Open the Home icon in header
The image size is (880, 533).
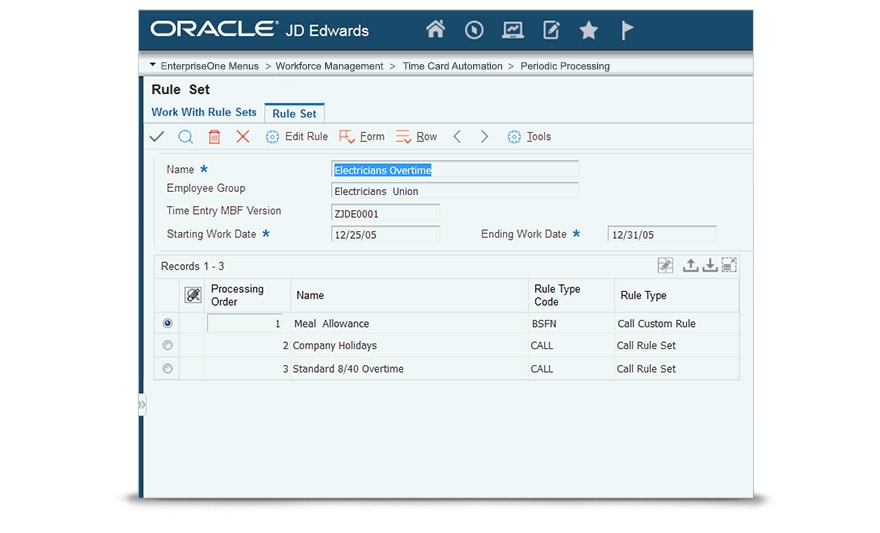click(x=435, y=29)
